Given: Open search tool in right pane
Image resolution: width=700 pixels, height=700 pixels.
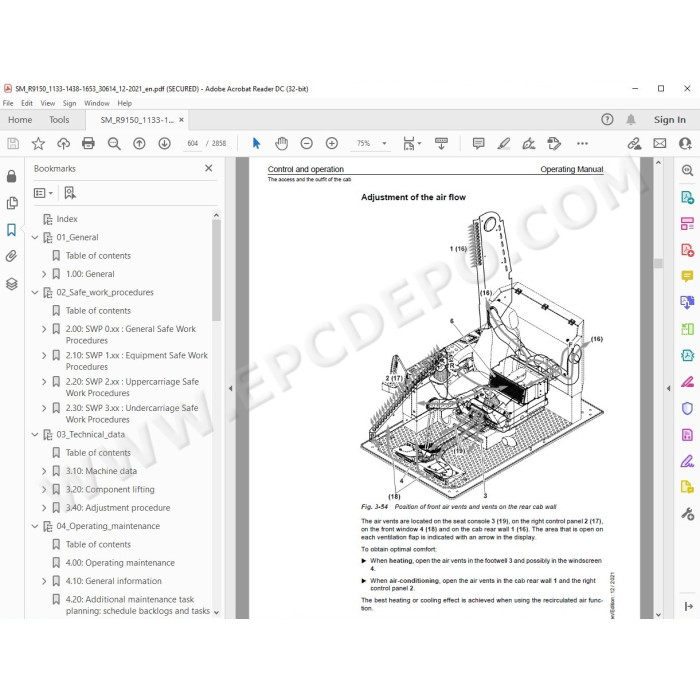Looking at the screenshot, I should [x=687, y=170].
